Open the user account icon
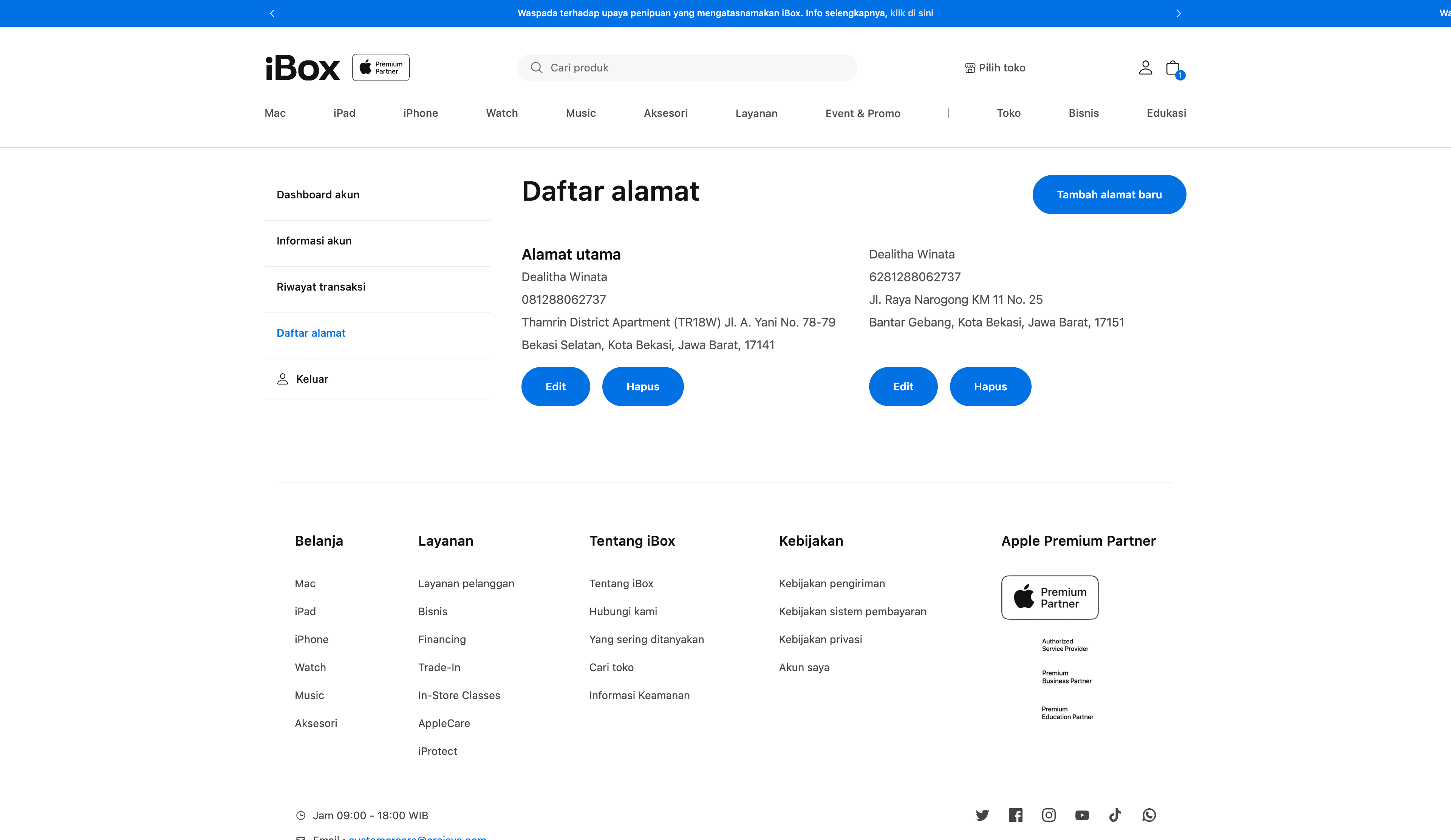The width and height of the screenshot is (1451, 840). pos(1145,67)
